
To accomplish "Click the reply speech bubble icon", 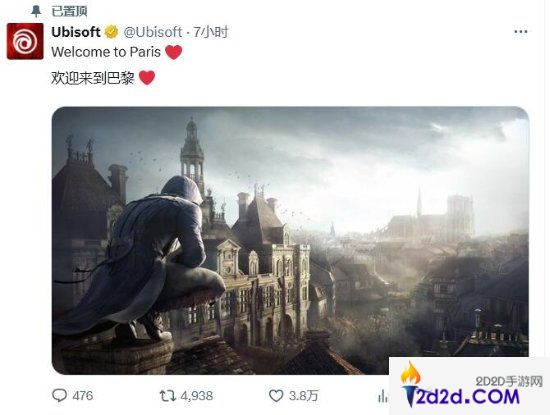I will point(59,396).
